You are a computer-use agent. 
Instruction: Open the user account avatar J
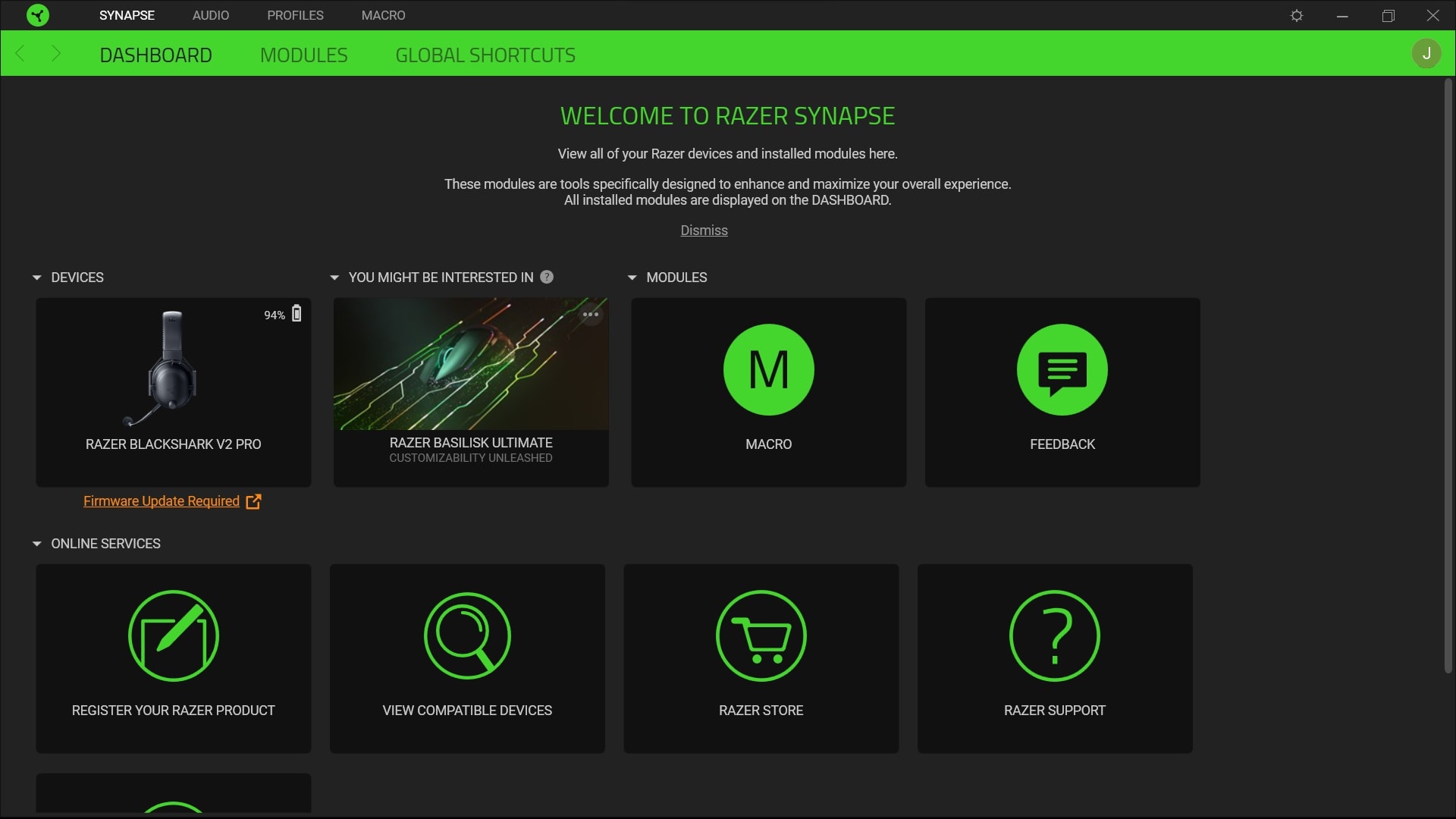coord(1426,54)
